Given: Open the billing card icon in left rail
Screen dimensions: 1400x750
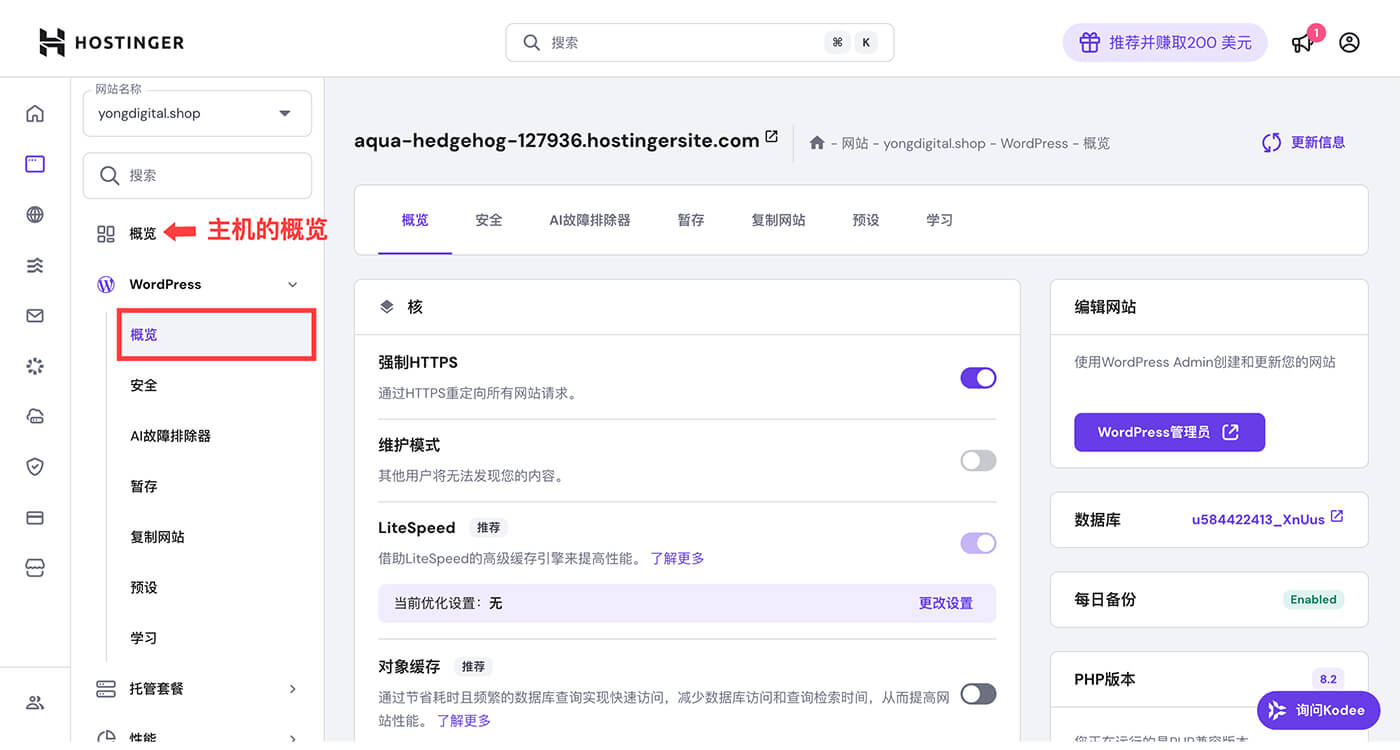Looking at the screenshot, I should (x=35, y=518).
